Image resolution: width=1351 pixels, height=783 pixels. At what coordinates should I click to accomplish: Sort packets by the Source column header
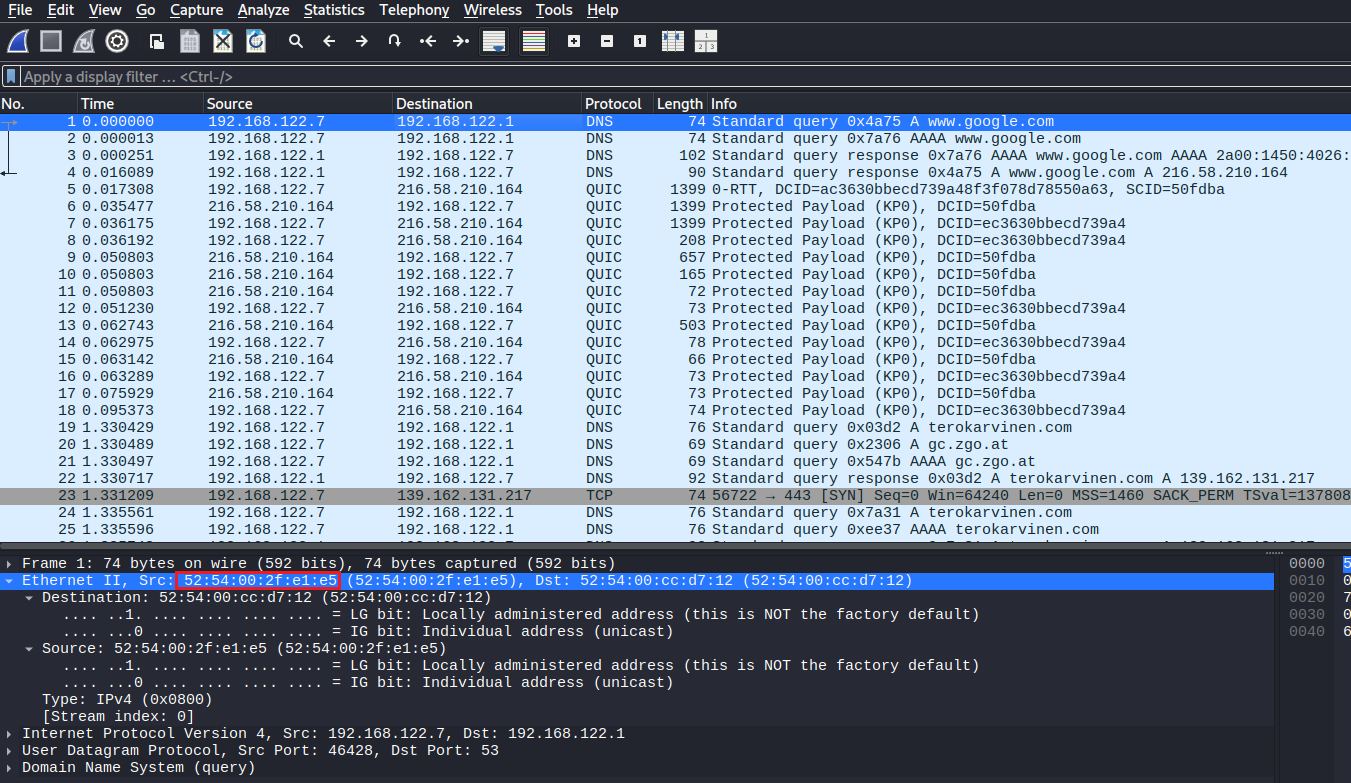(229, 104)
